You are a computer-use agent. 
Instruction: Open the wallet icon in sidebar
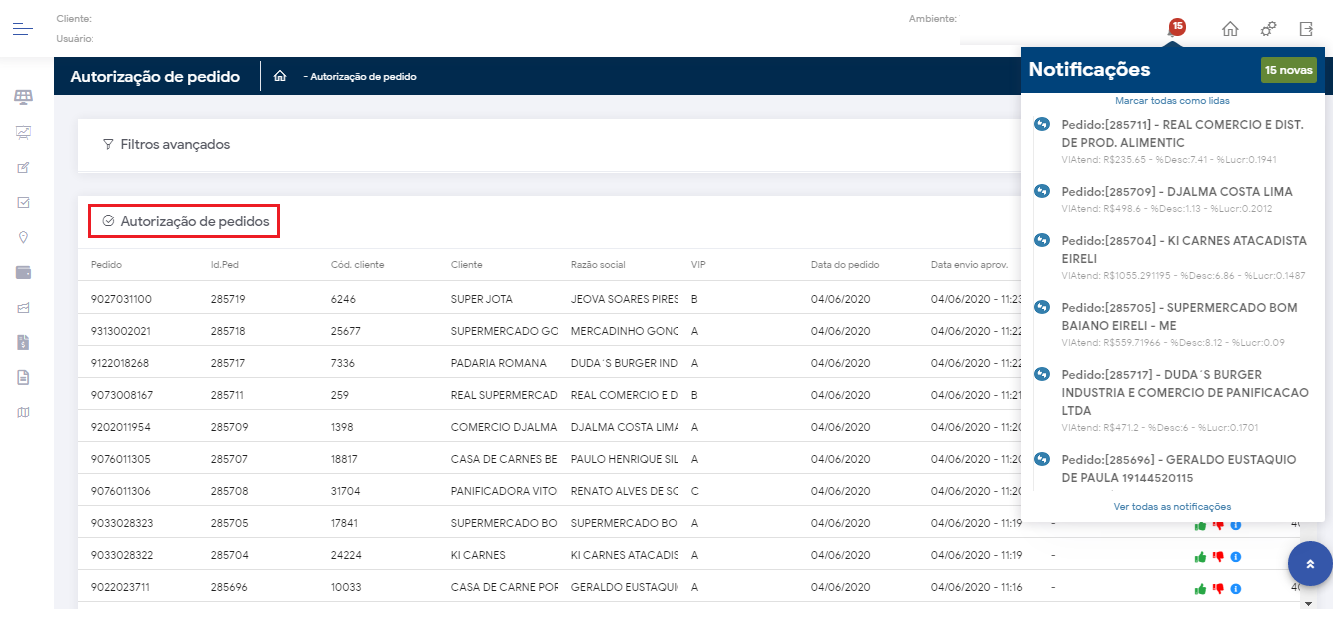point(23,272)
